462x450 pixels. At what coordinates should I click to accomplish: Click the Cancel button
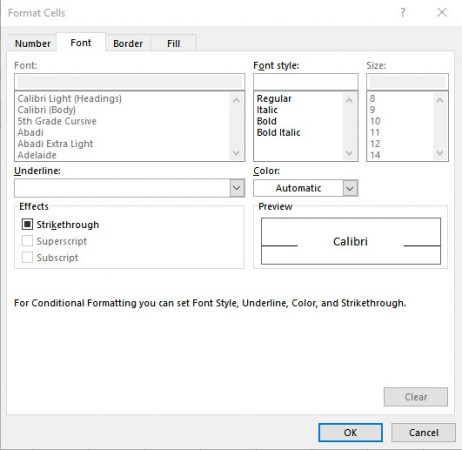tap(424, 432)
